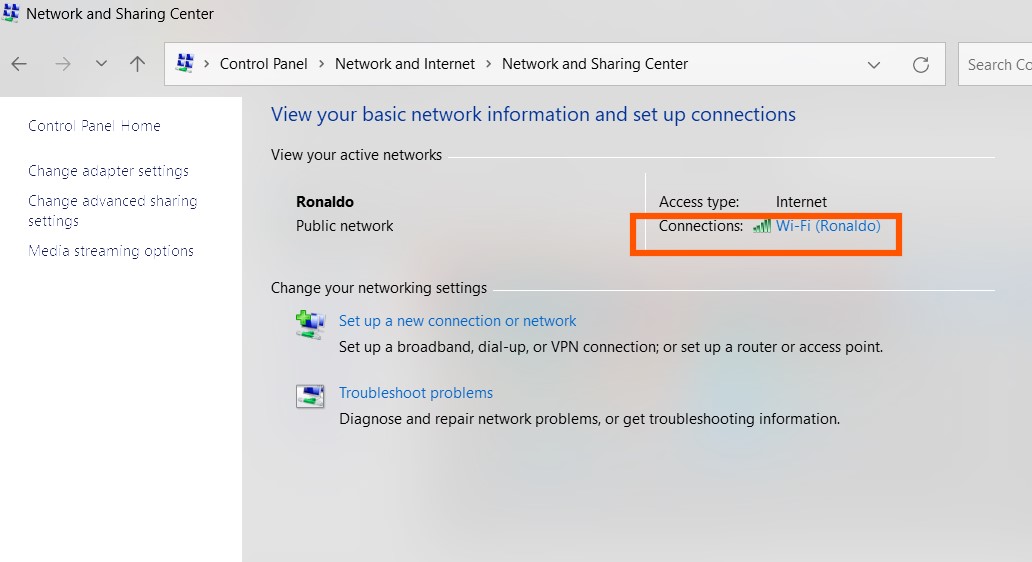
Task: Open the Wi-Fi (Ronaldo) connection link
Action: (x=828, y=226)
